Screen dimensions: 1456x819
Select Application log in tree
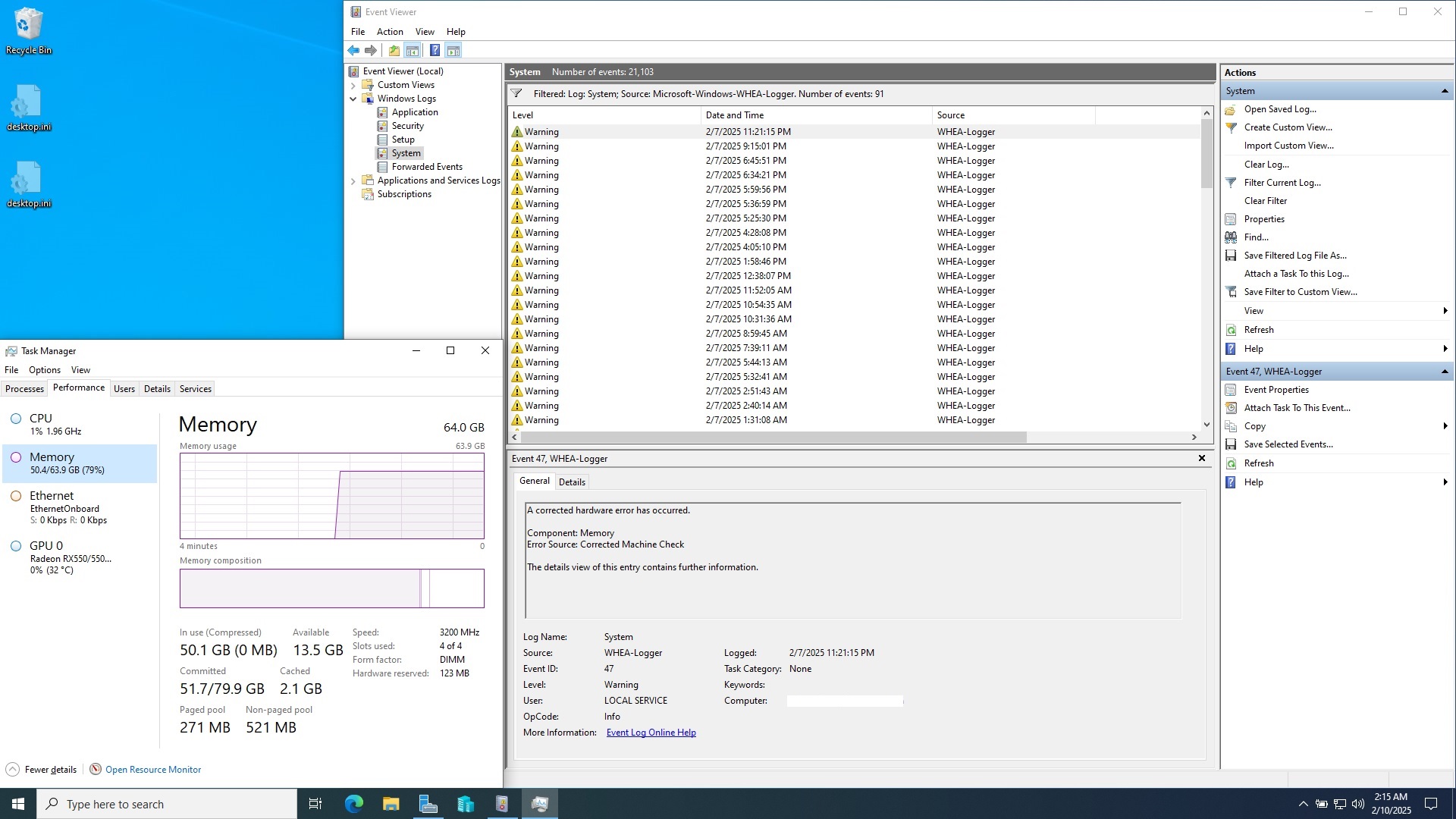pyautogui.click(x=415, y=112)
